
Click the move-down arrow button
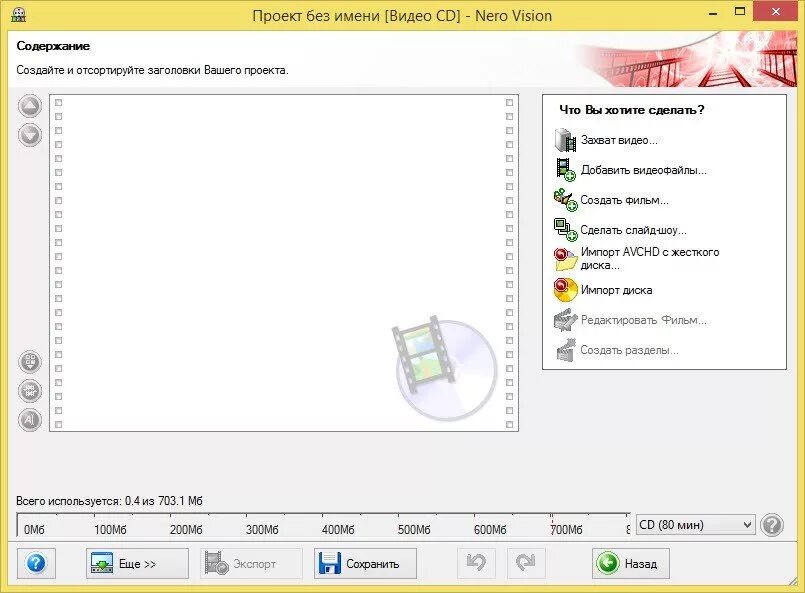30,136
